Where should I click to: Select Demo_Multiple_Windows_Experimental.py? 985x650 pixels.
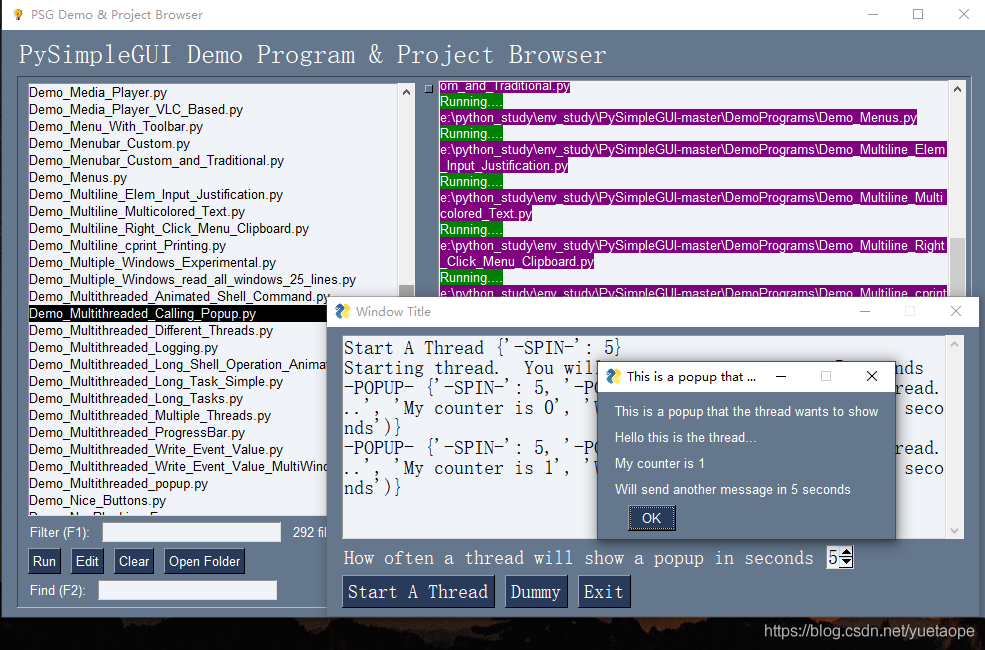[x=153, y=262]
